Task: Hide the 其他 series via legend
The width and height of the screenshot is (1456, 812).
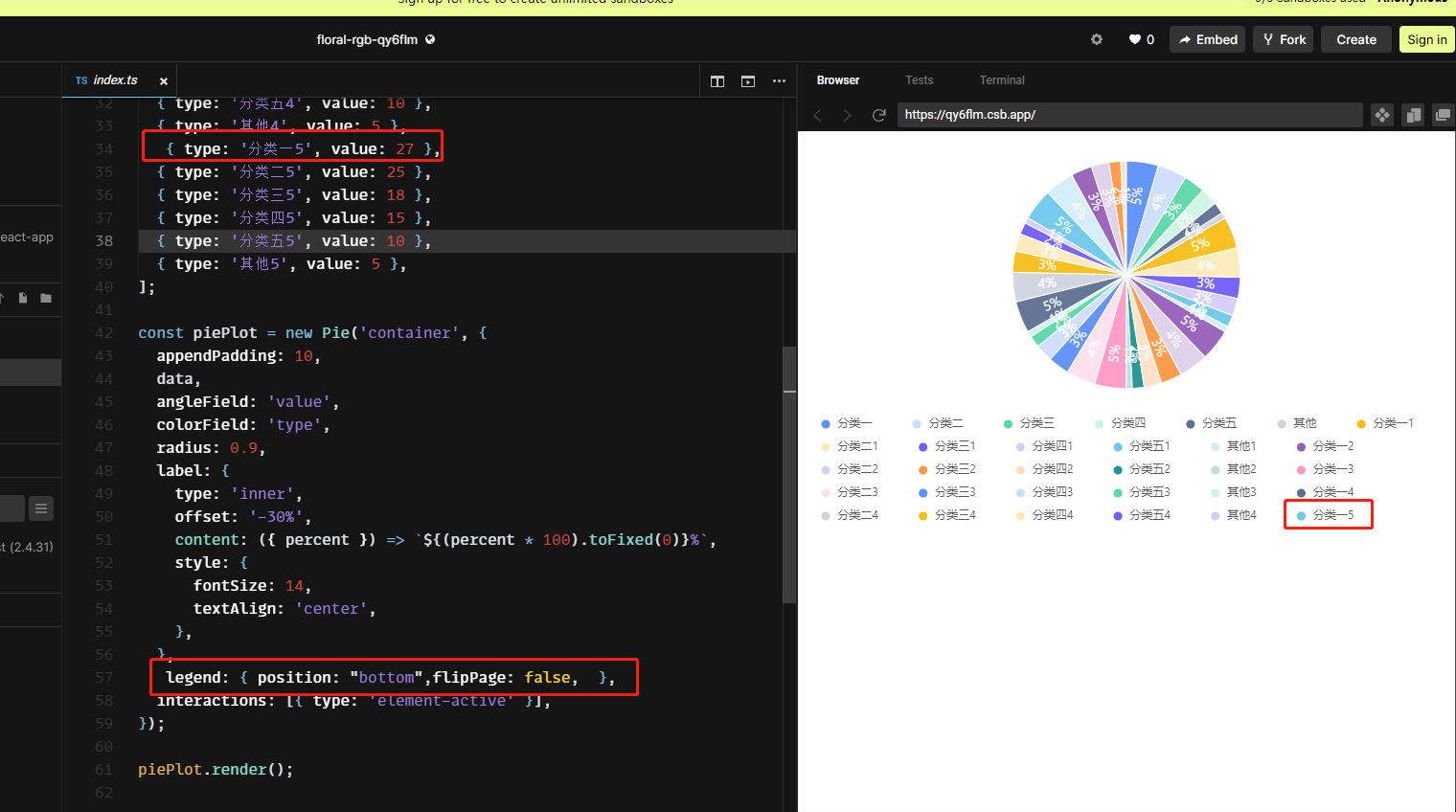Action: [1300, 422]
